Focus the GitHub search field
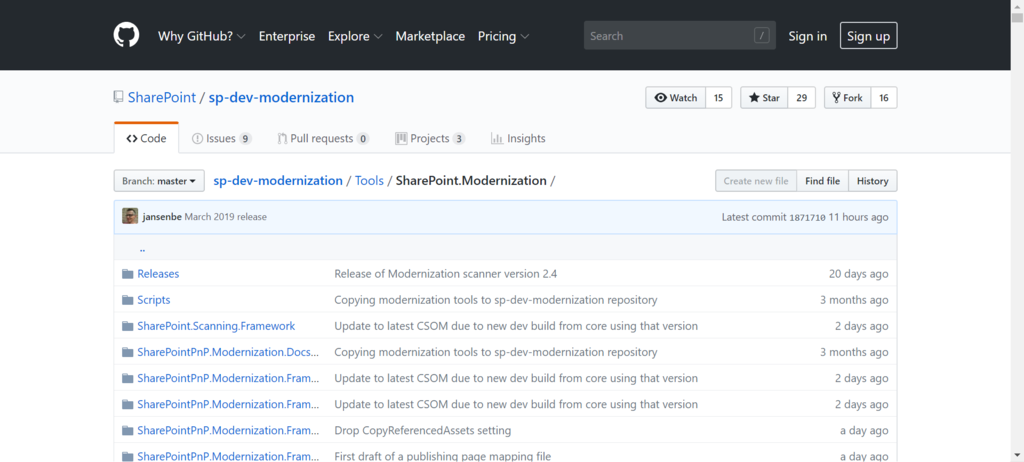1024x462 pixels. [x=670, y=36]
